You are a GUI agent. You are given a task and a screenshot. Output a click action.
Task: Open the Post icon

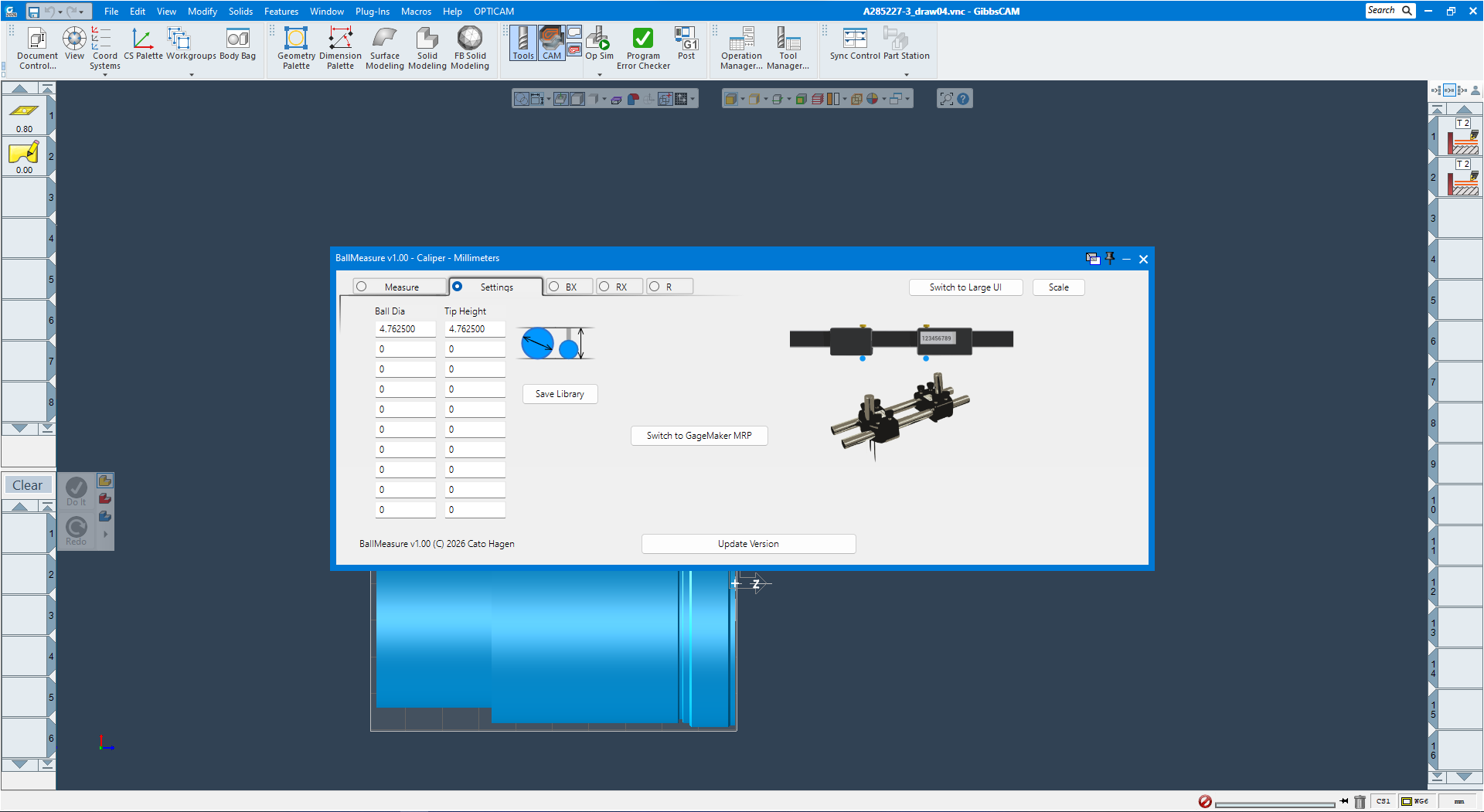point(685,42)
